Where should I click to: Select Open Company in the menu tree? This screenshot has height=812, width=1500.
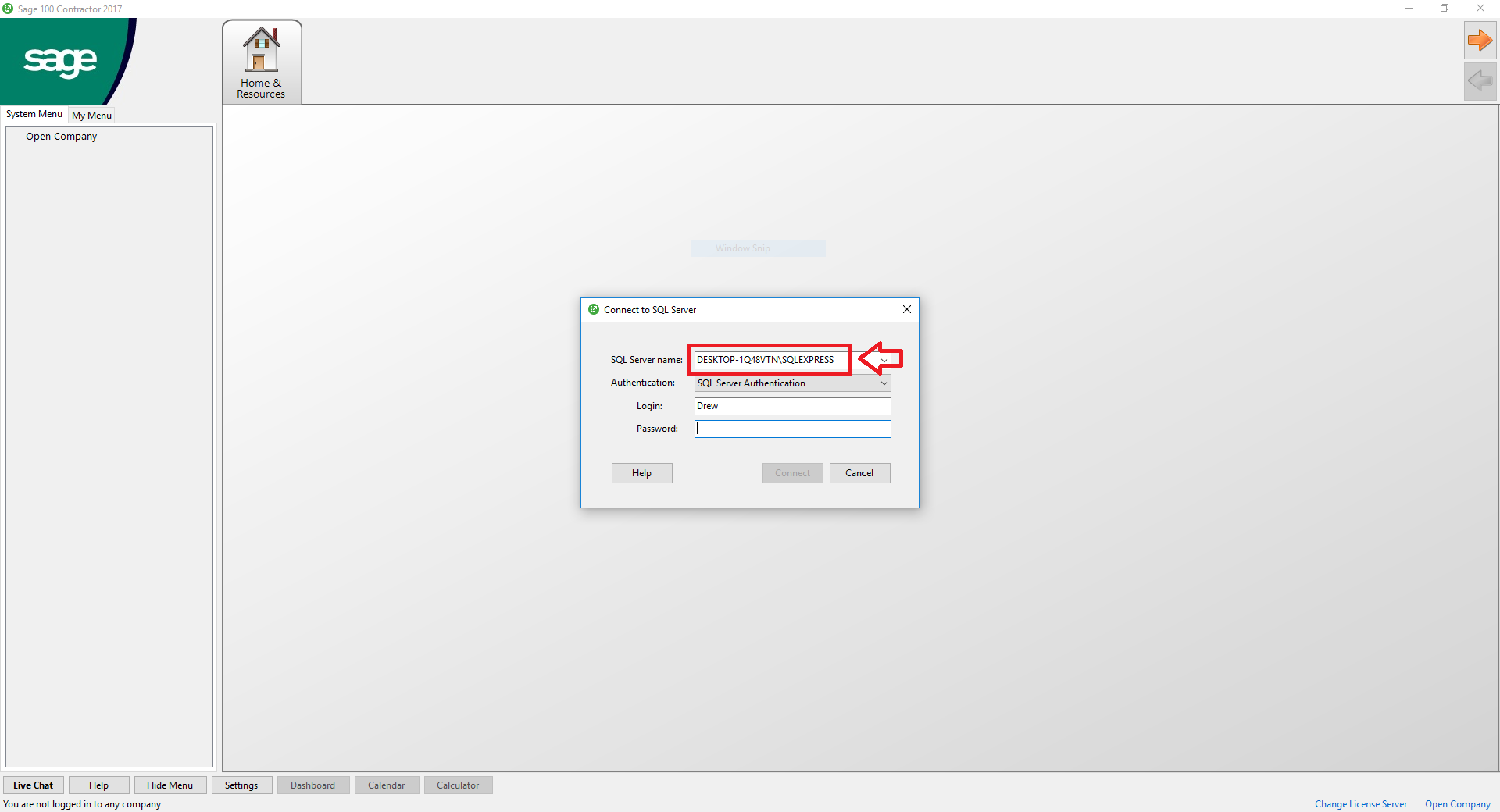click(x=62, y=136)
